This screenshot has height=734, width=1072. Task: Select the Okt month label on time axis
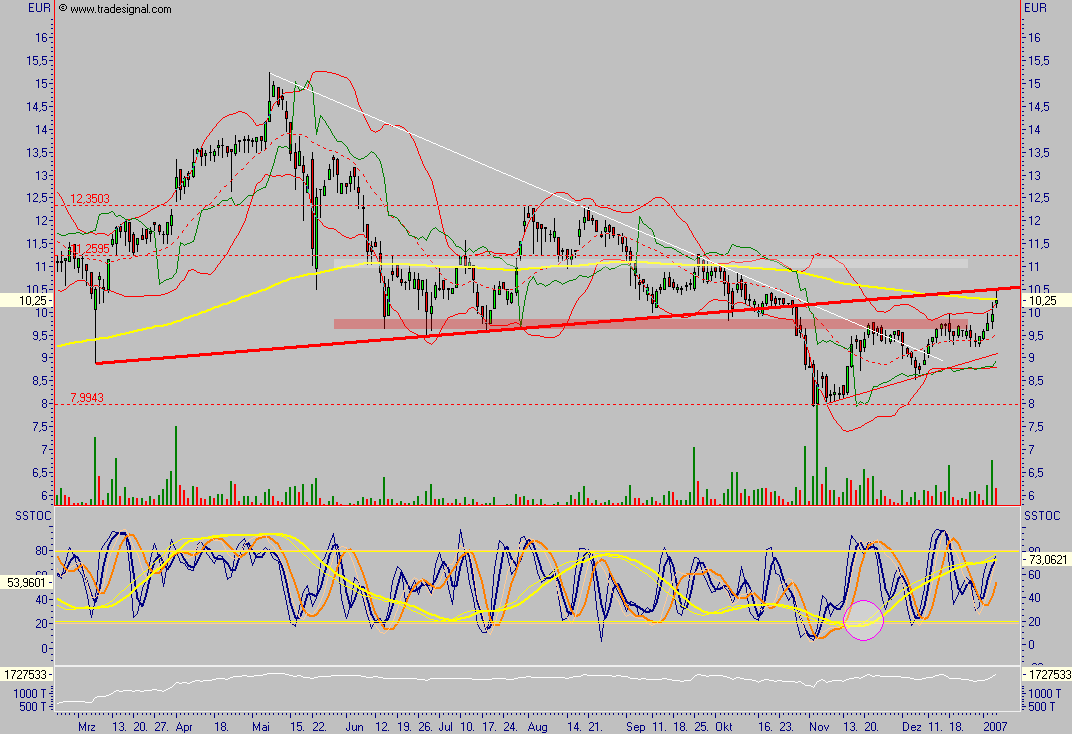point(724,726)
